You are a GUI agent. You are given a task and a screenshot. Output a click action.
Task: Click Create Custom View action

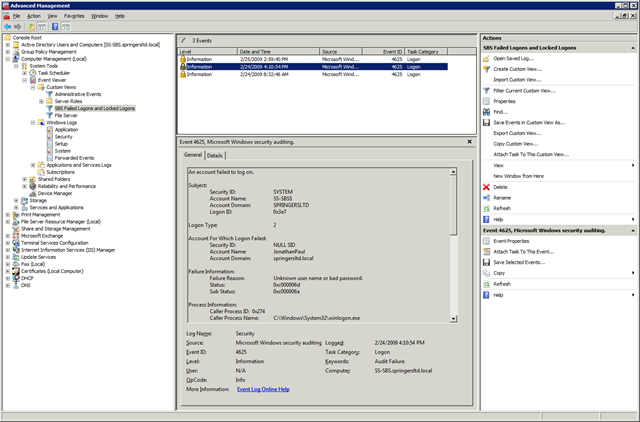[518, 69]
